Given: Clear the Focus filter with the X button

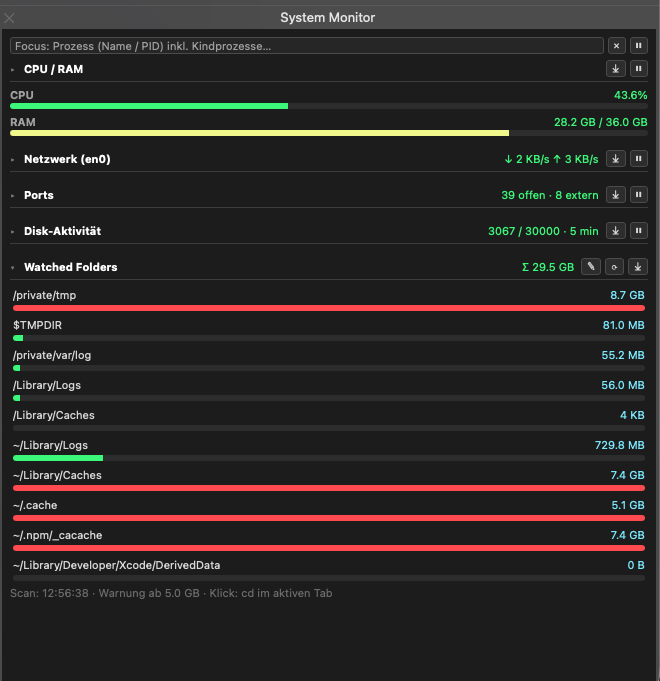Looking at the screenshot, I should coord(616,46).
